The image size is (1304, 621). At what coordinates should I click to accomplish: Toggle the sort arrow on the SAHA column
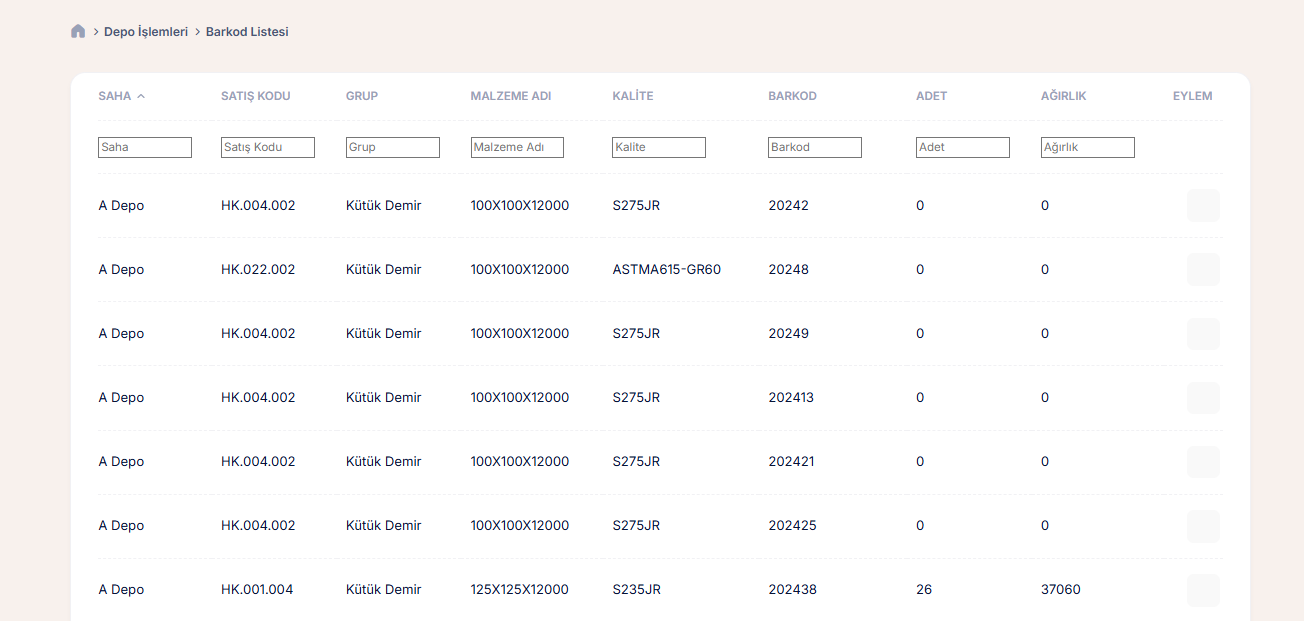pyautogui.click(x=141, y=97)
